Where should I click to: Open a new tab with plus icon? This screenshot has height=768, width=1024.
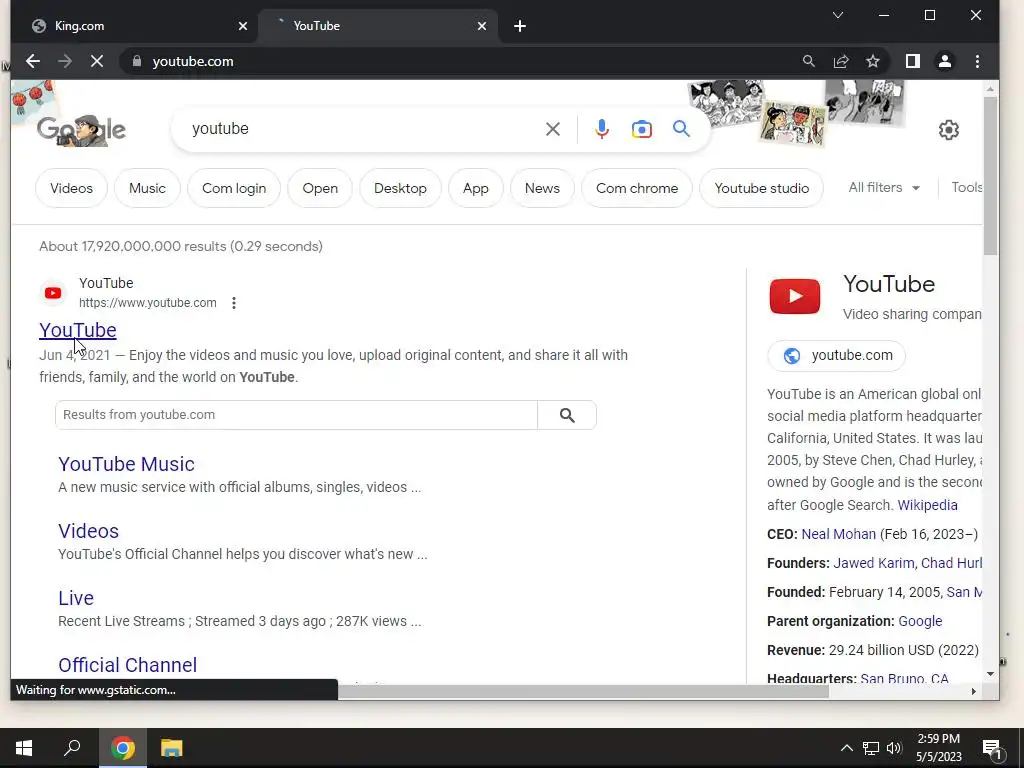tap(520, 26)
